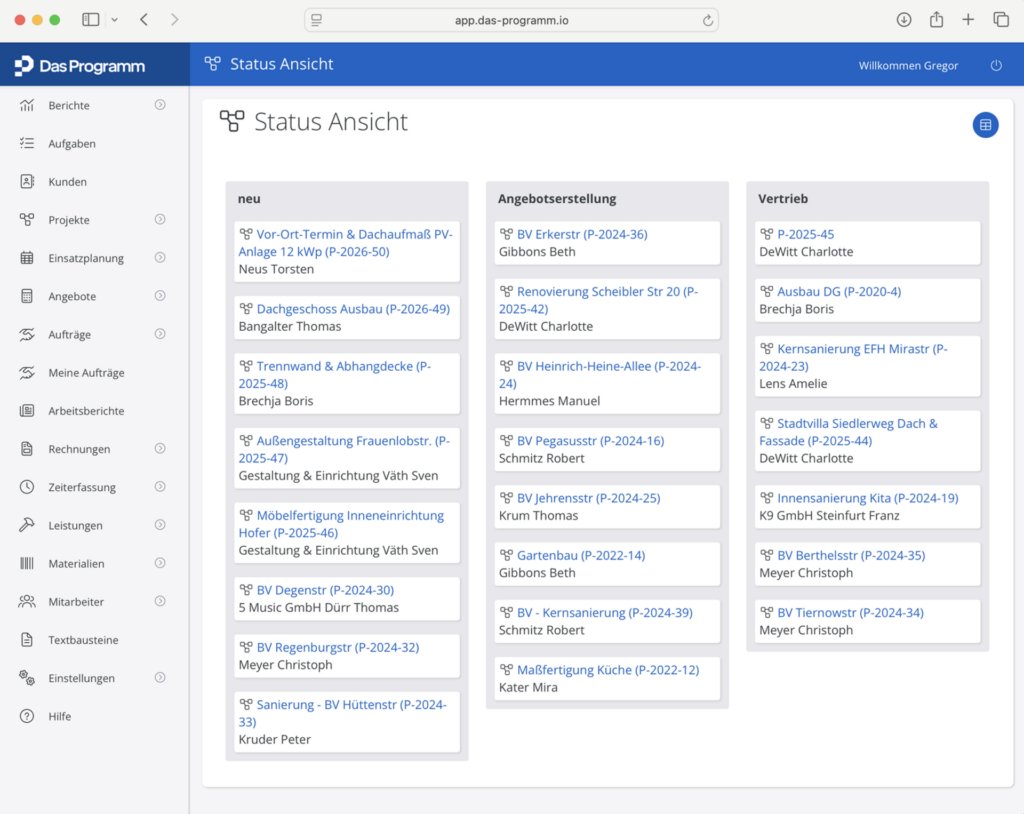Click the Einsatzplanung calendar icon
Image resolution: width=1024 pixels, height=814 pixels.
click(x=27, y=258)
